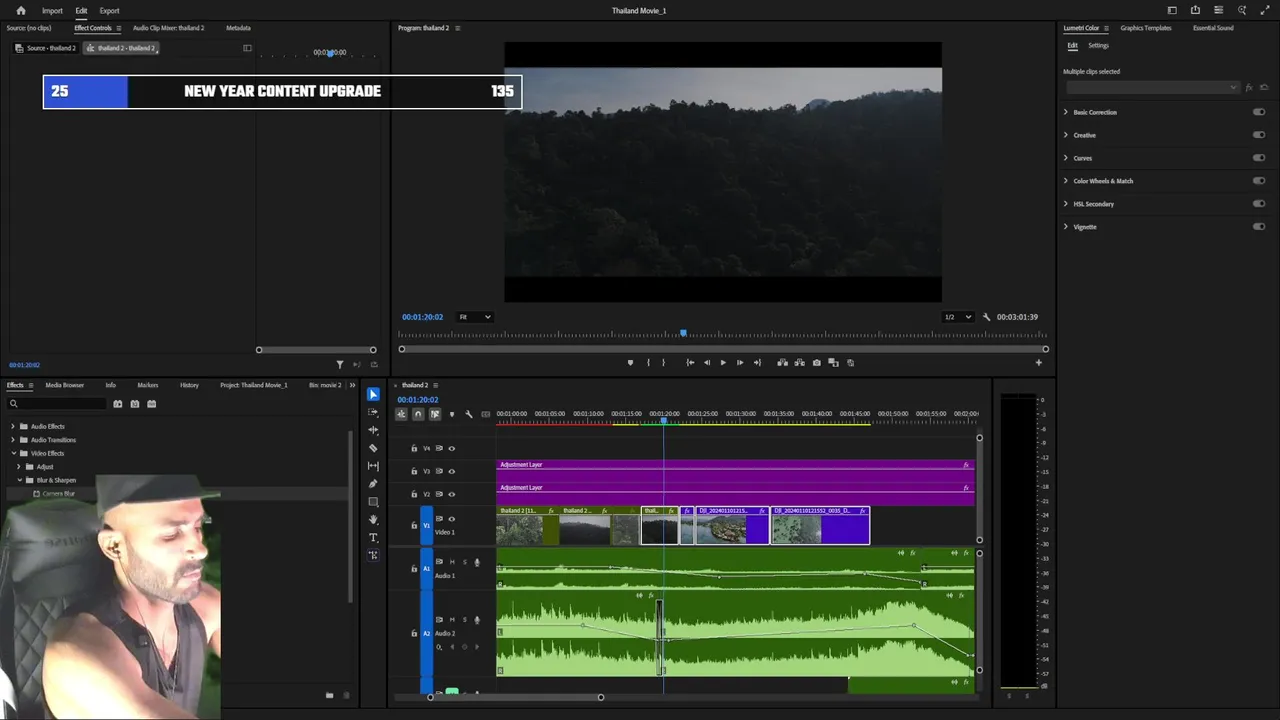
Task: Click the effects search field
Action: click(56, 404)
